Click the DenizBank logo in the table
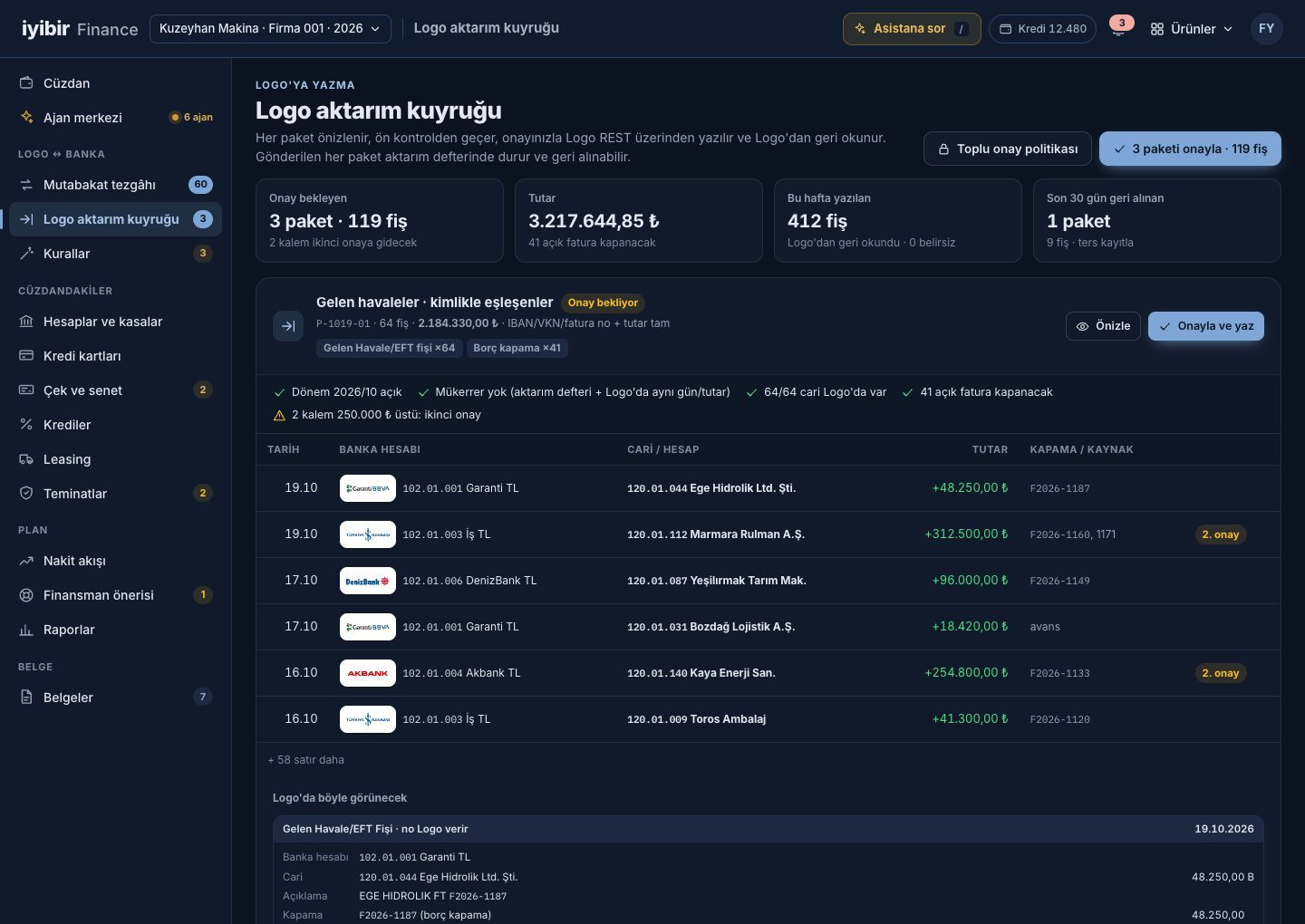 [368, 581]
